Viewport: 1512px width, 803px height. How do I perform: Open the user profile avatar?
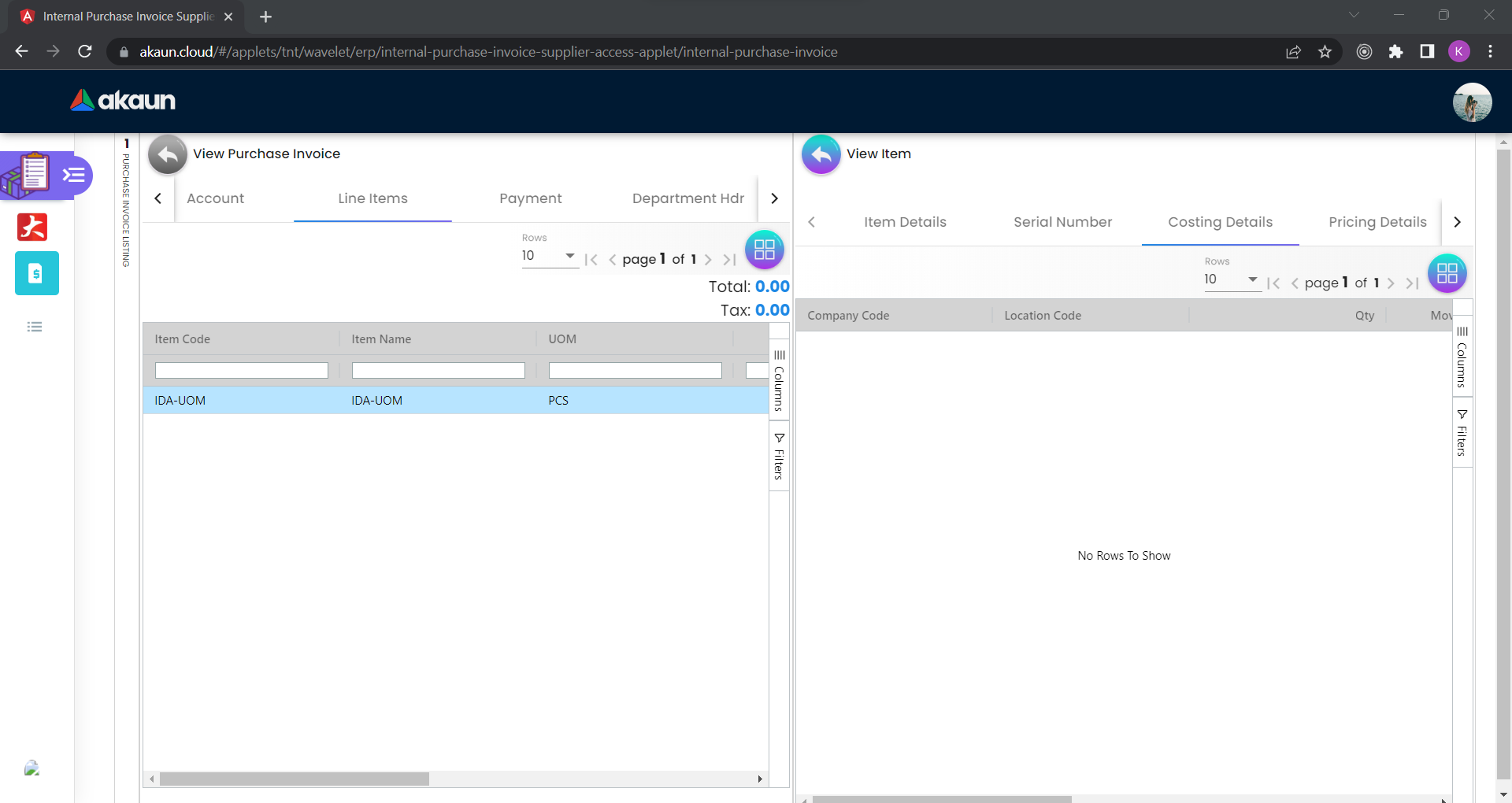tap(1471, 102)
